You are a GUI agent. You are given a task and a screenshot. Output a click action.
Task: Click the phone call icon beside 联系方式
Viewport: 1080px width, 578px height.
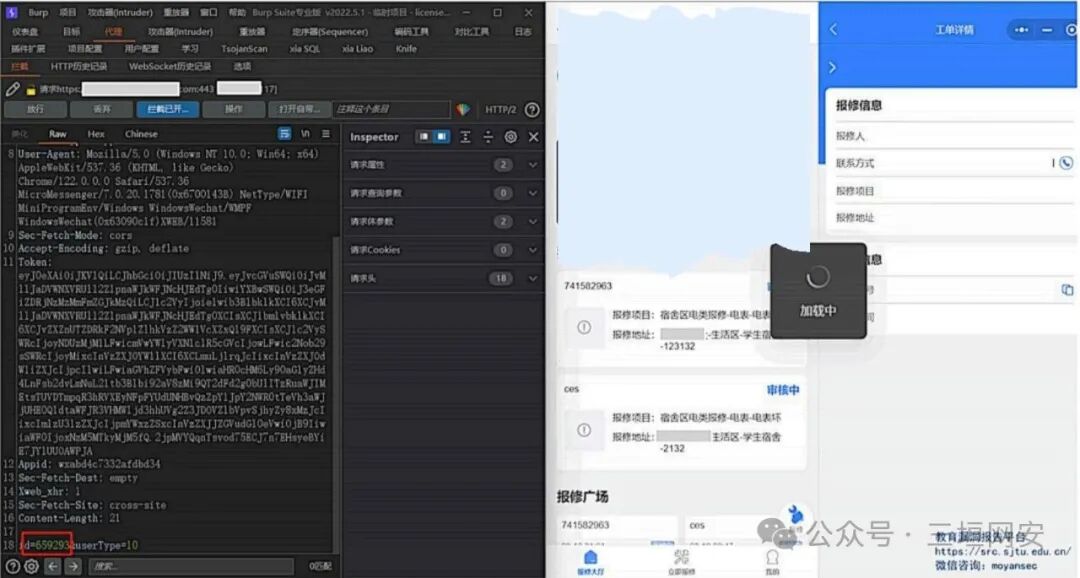tap(1066, 163)
